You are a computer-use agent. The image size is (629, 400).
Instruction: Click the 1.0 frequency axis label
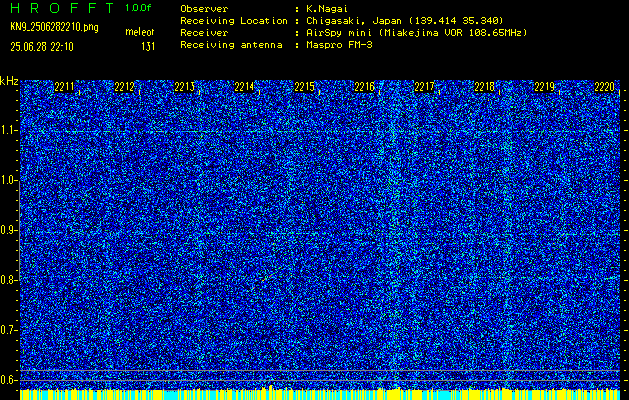(8, 181)
